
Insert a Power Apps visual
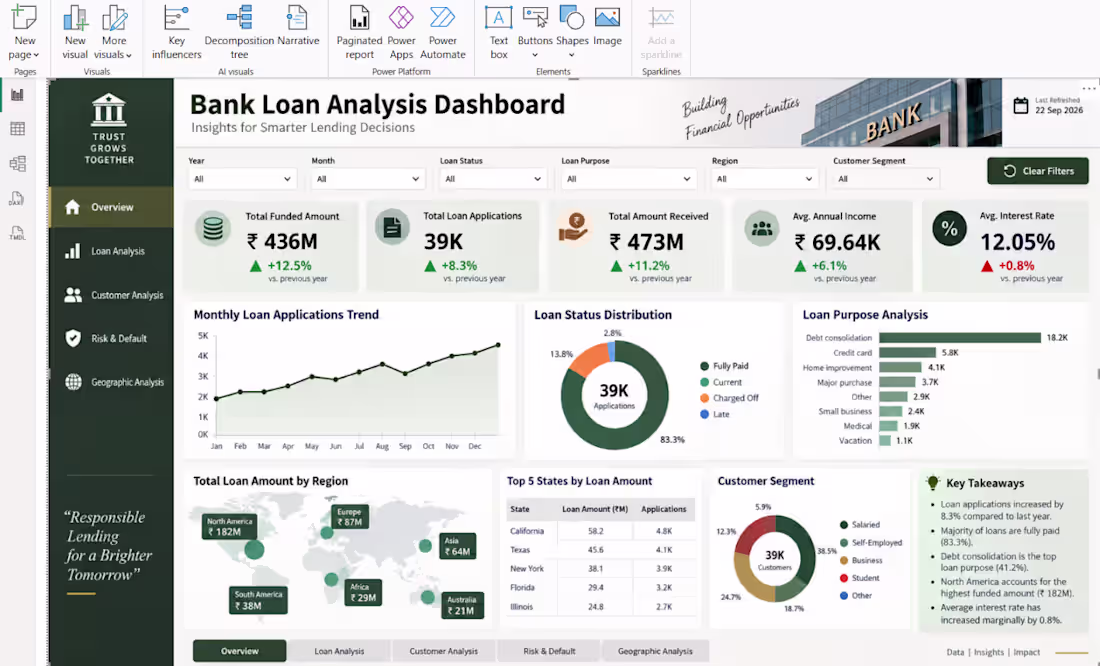pos(401,32)
